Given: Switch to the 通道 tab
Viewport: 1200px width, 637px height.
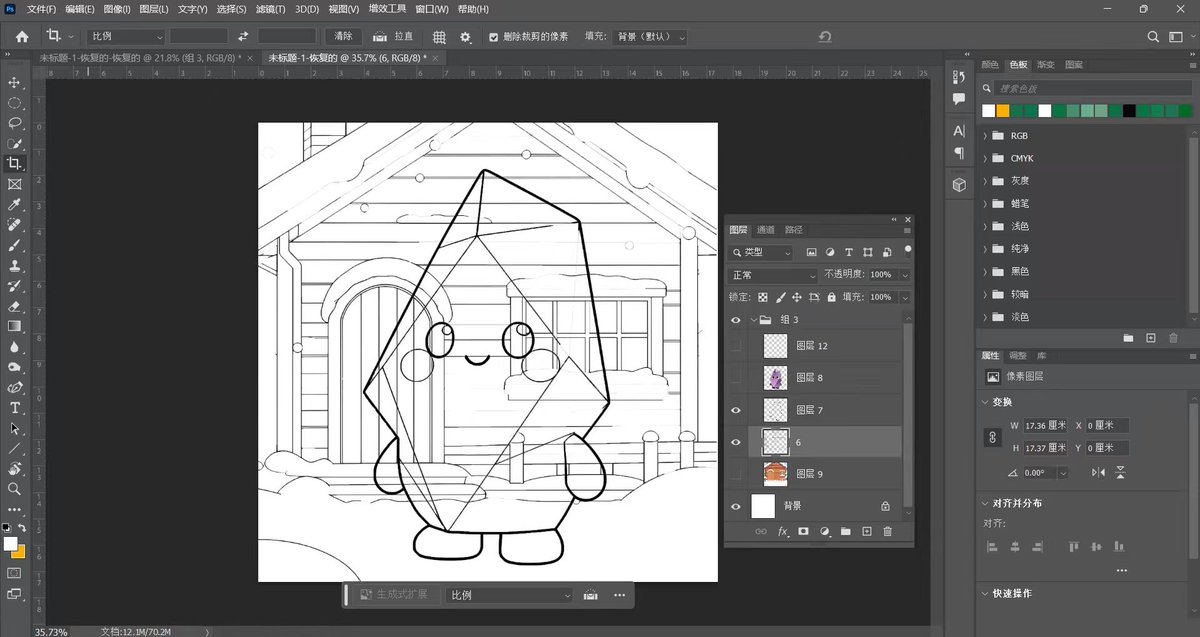Looking at the screenshot, I should (x=766, y=230).
